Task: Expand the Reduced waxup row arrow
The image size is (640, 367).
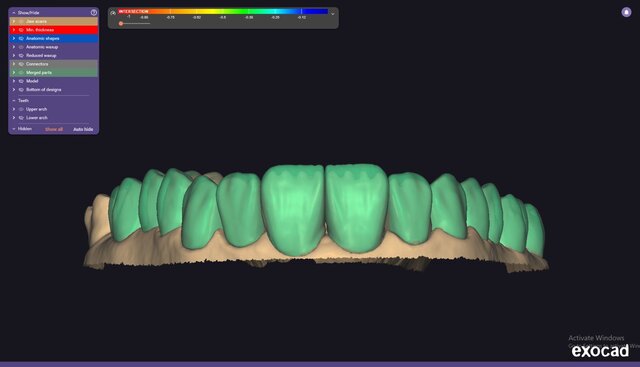Action: click(x=14, y=56)
